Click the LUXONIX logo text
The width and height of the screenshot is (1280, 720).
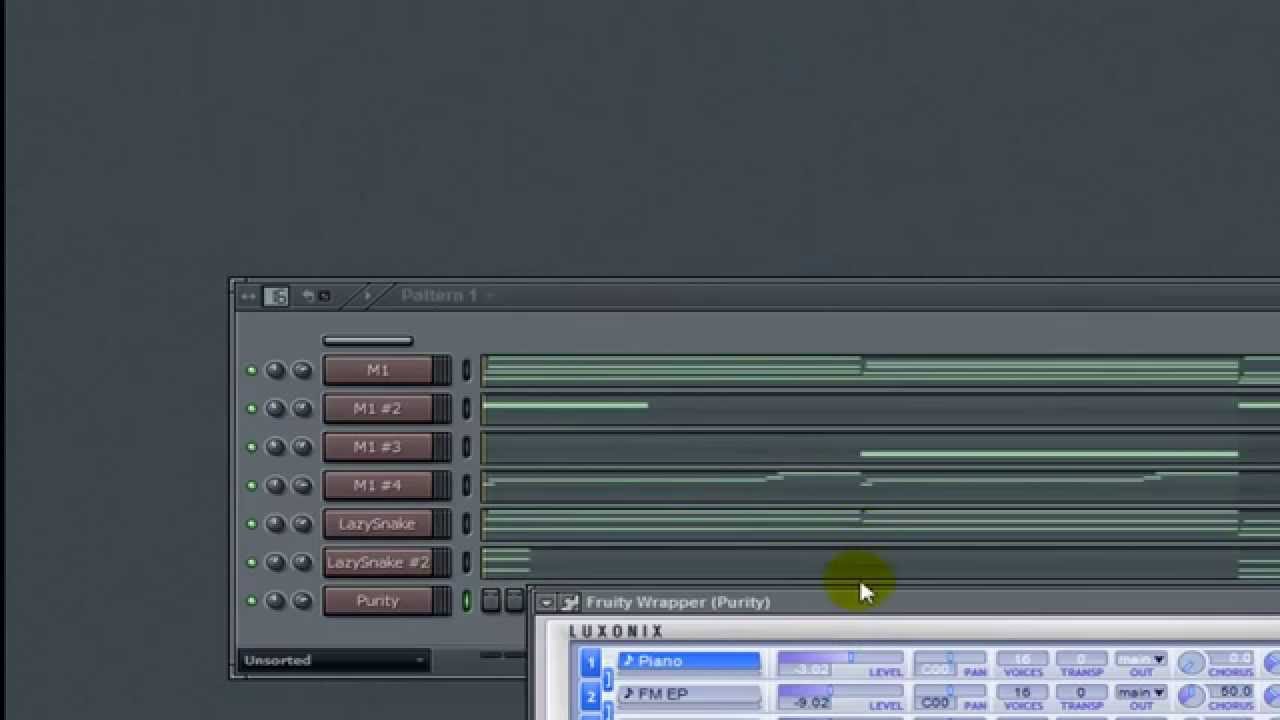pos(617,631)
